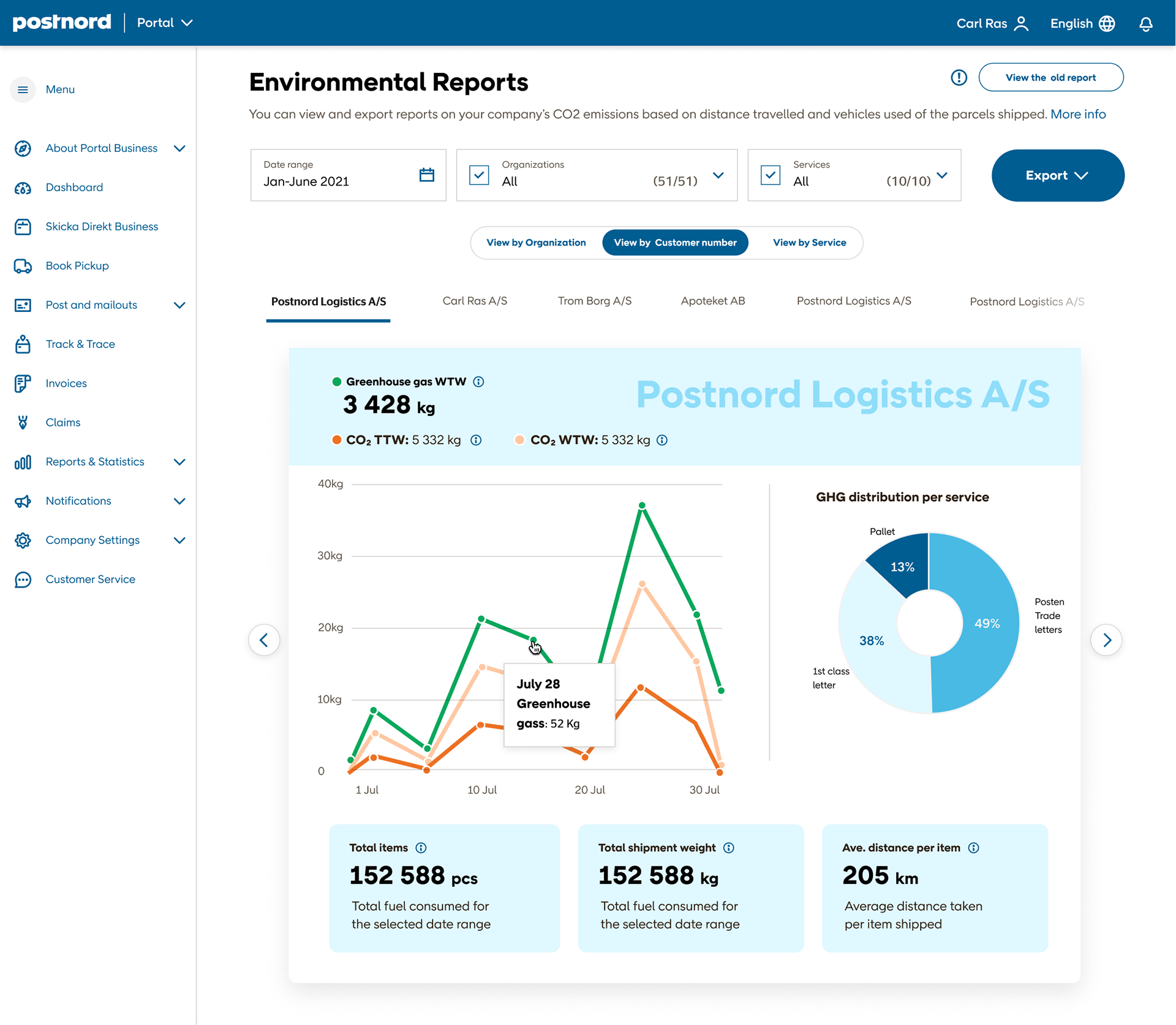Go to previous report with left arrow
The height and width of the screenshot is (1025, 1176).
click(x=264, y=640)
